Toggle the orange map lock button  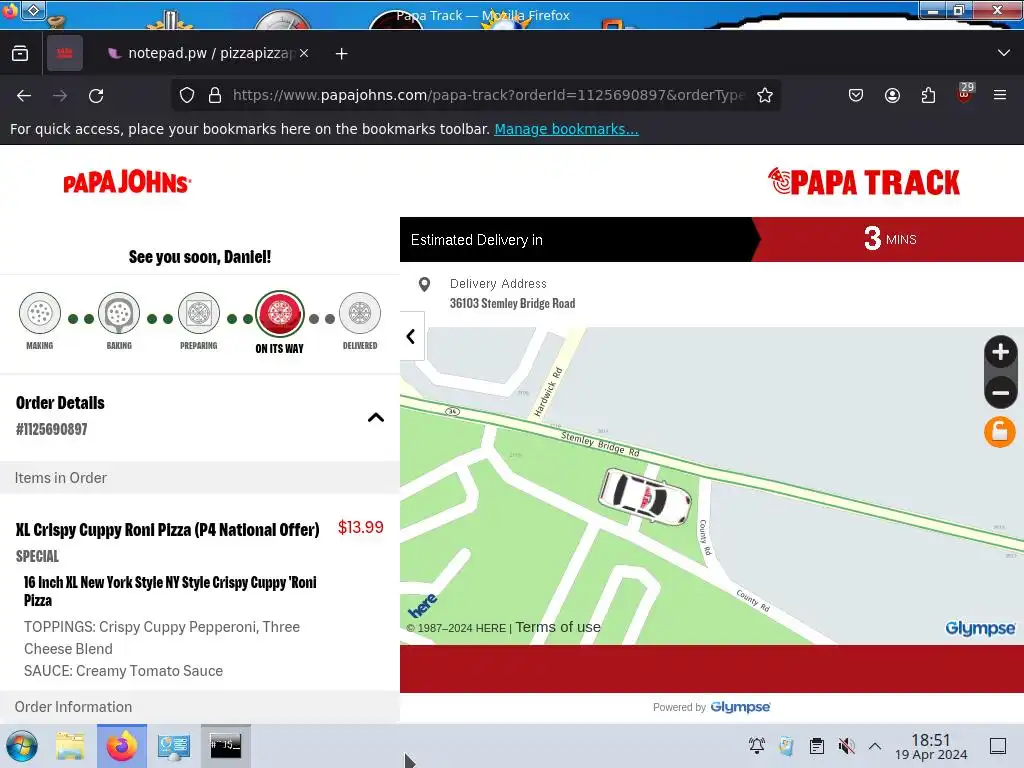click(x=1000, y=432)
